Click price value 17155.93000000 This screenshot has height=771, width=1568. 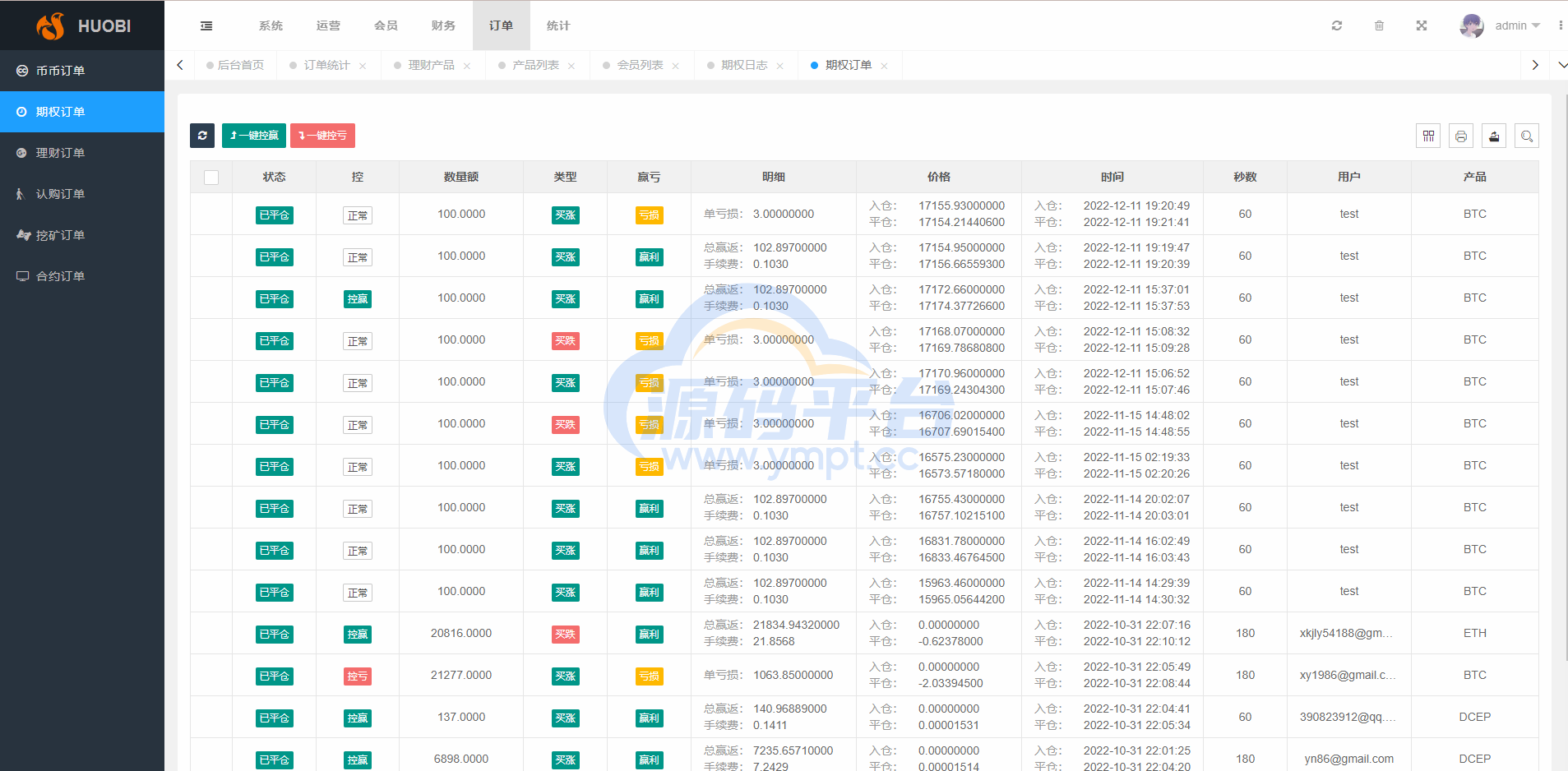[962, 205]
